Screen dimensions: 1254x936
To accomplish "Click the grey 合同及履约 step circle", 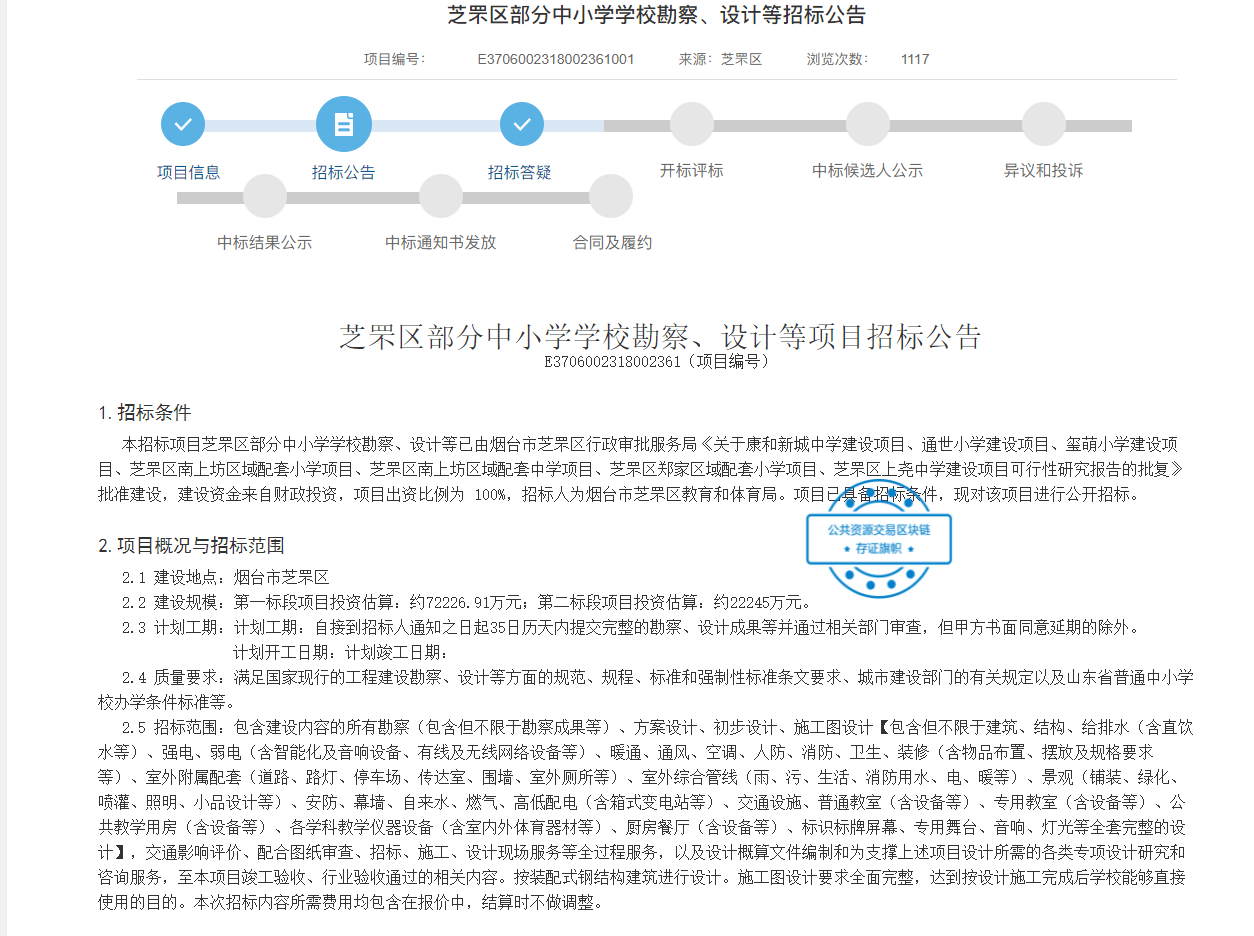I will click(611, 196).
